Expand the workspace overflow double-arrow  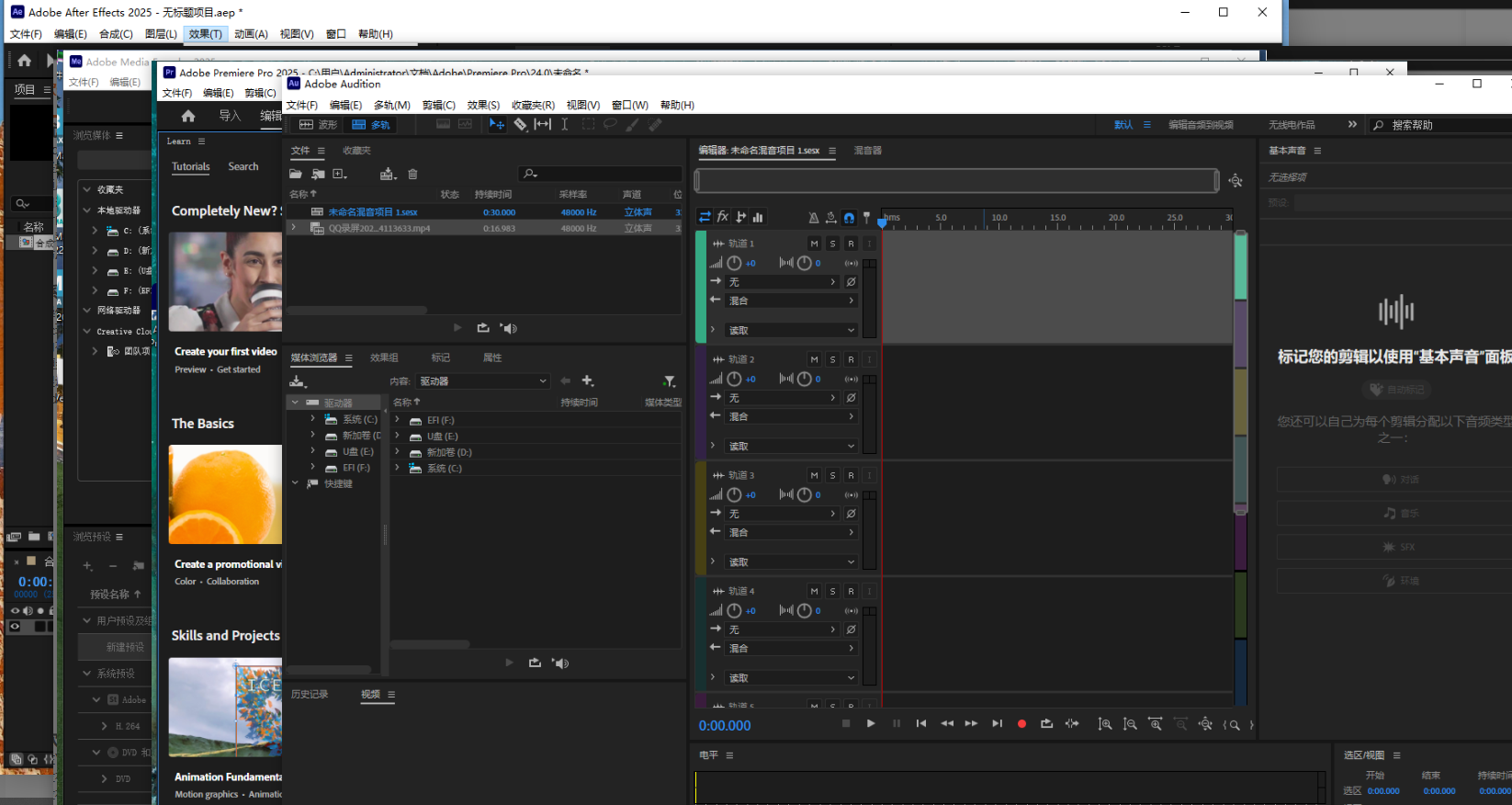coord(1352,124)
